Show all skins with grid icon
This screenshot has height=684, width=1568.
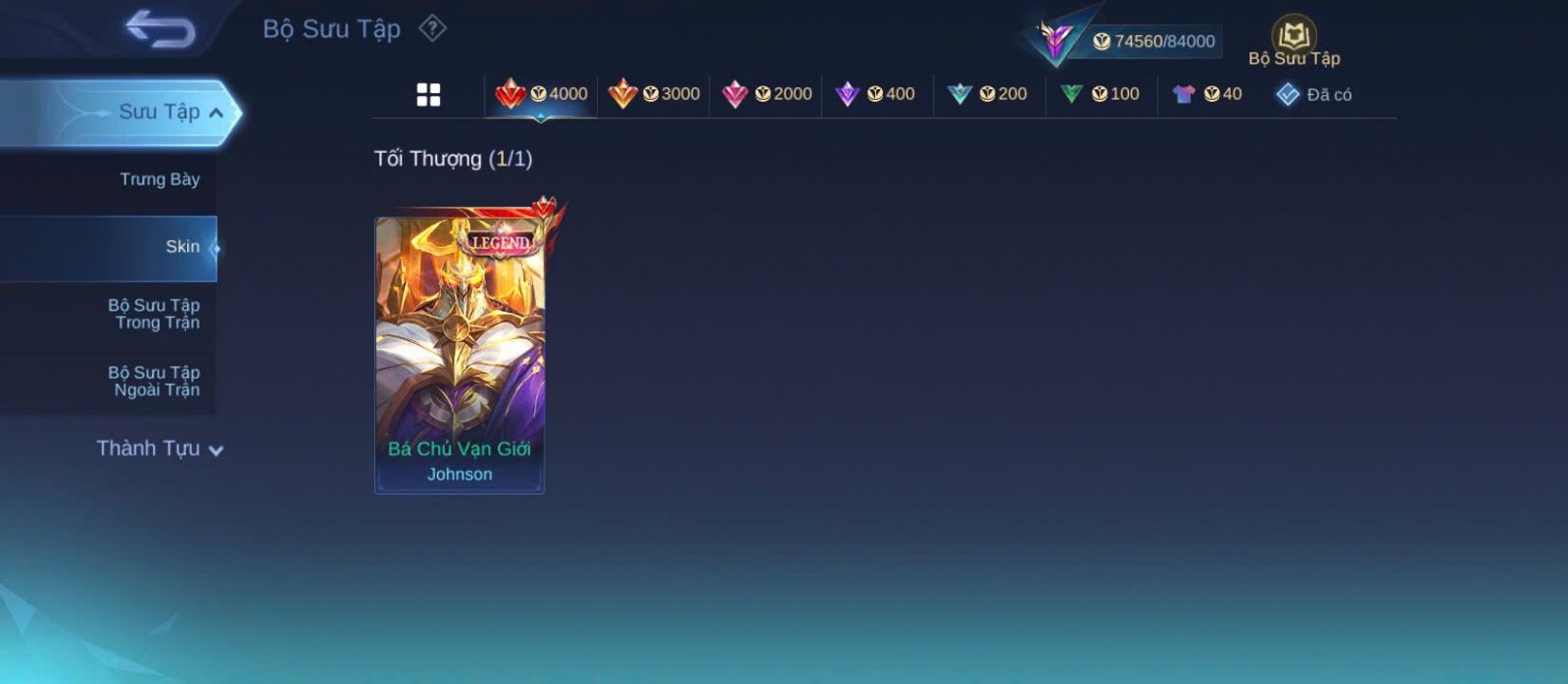428,94
